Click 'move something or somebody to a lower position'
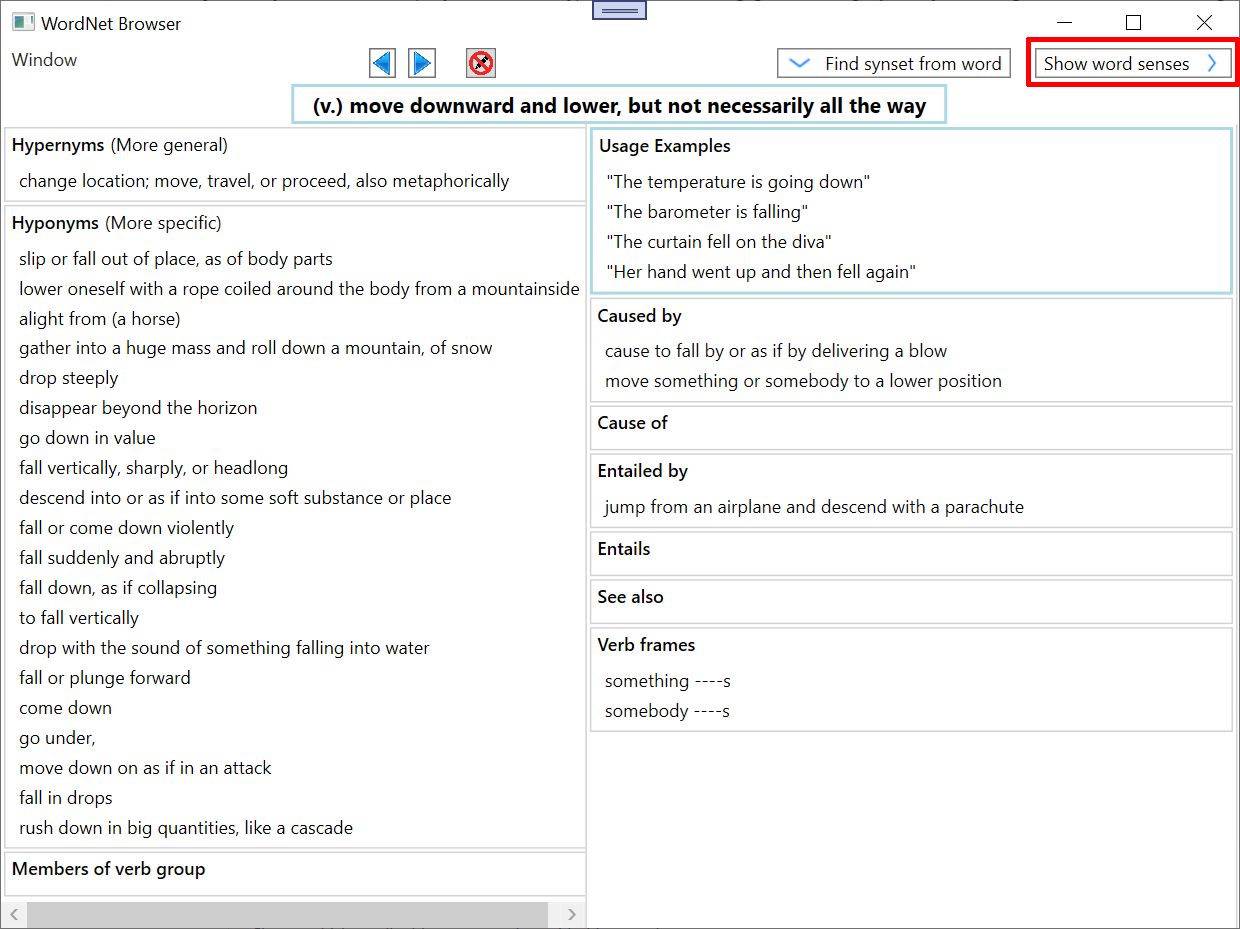Screen dimensions: 1240x929 (803, 381)
